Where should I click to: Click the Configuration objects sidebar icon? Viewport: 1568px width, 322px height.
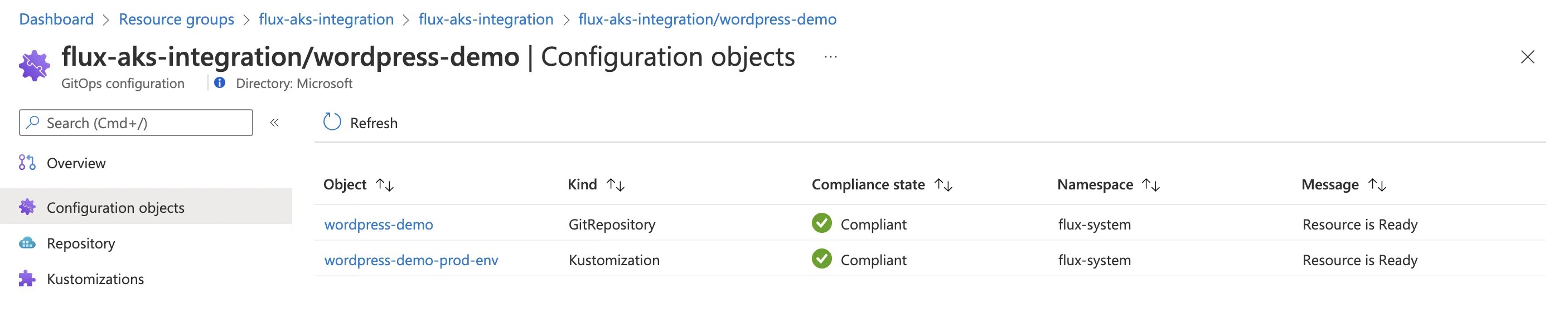click(27, 207)
